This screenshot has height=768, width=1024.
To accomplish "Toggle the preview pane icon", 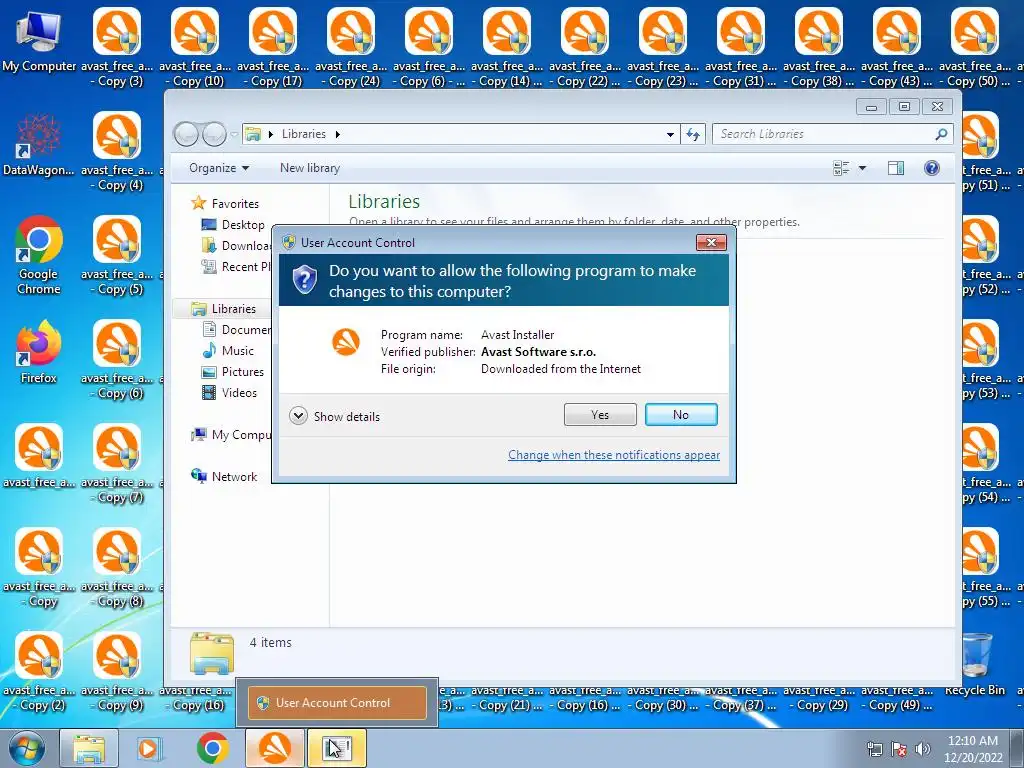I will coord(896,168).
